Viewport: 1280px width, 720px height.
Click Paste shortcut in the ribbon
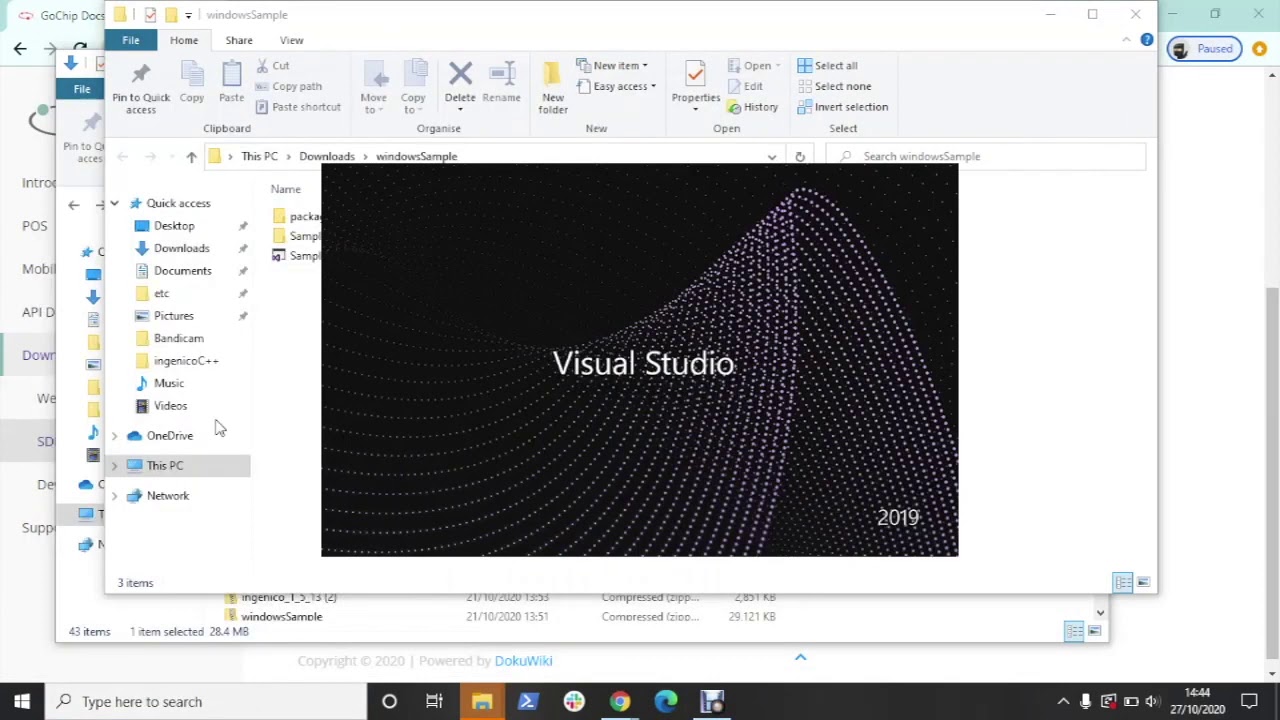tap(298, 107)
